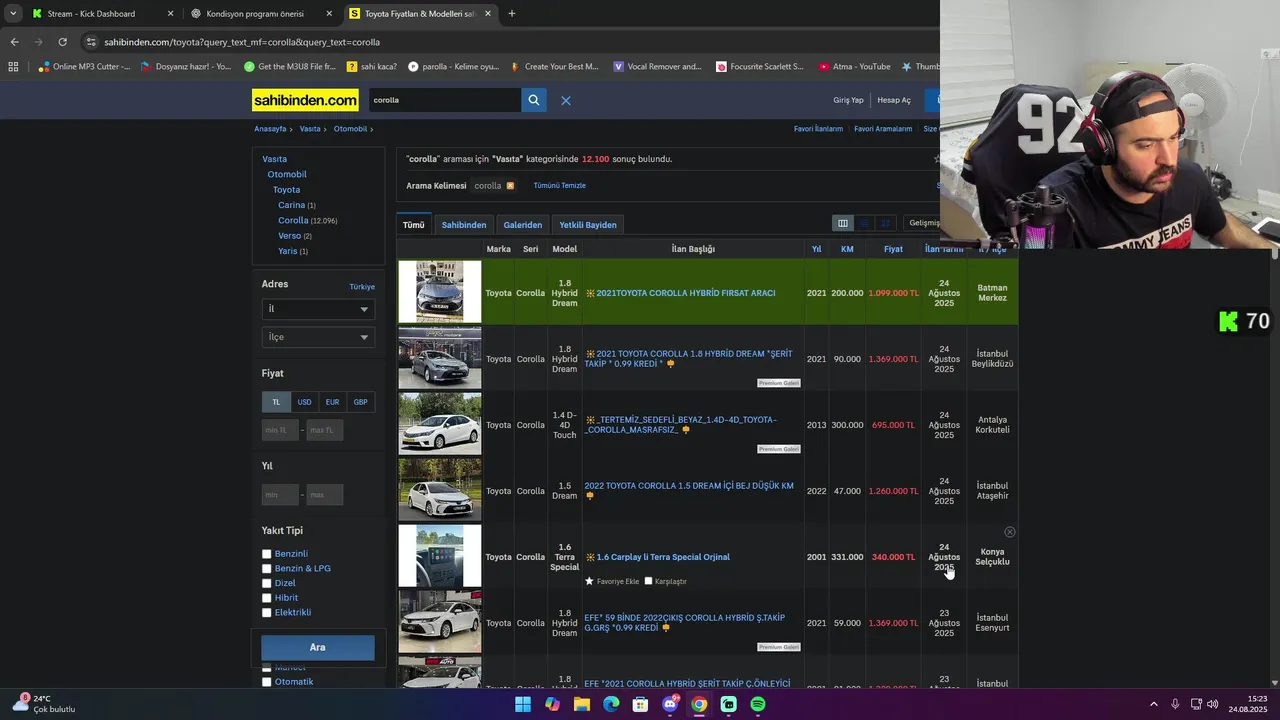Sort results by KM column
This screenshot has height=720, width=1280.
(x=847, y=249)
